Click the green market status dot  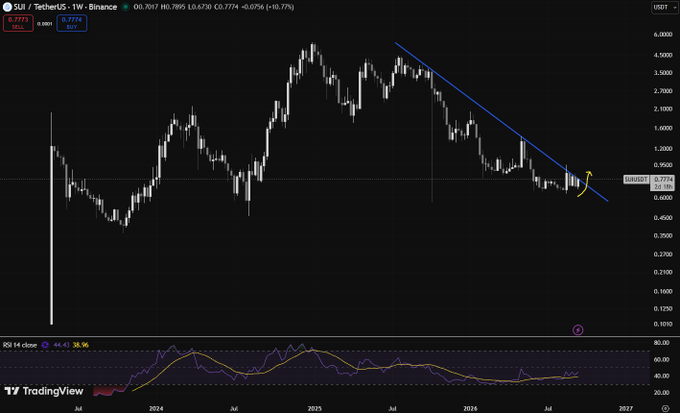[x=126, y=7]
